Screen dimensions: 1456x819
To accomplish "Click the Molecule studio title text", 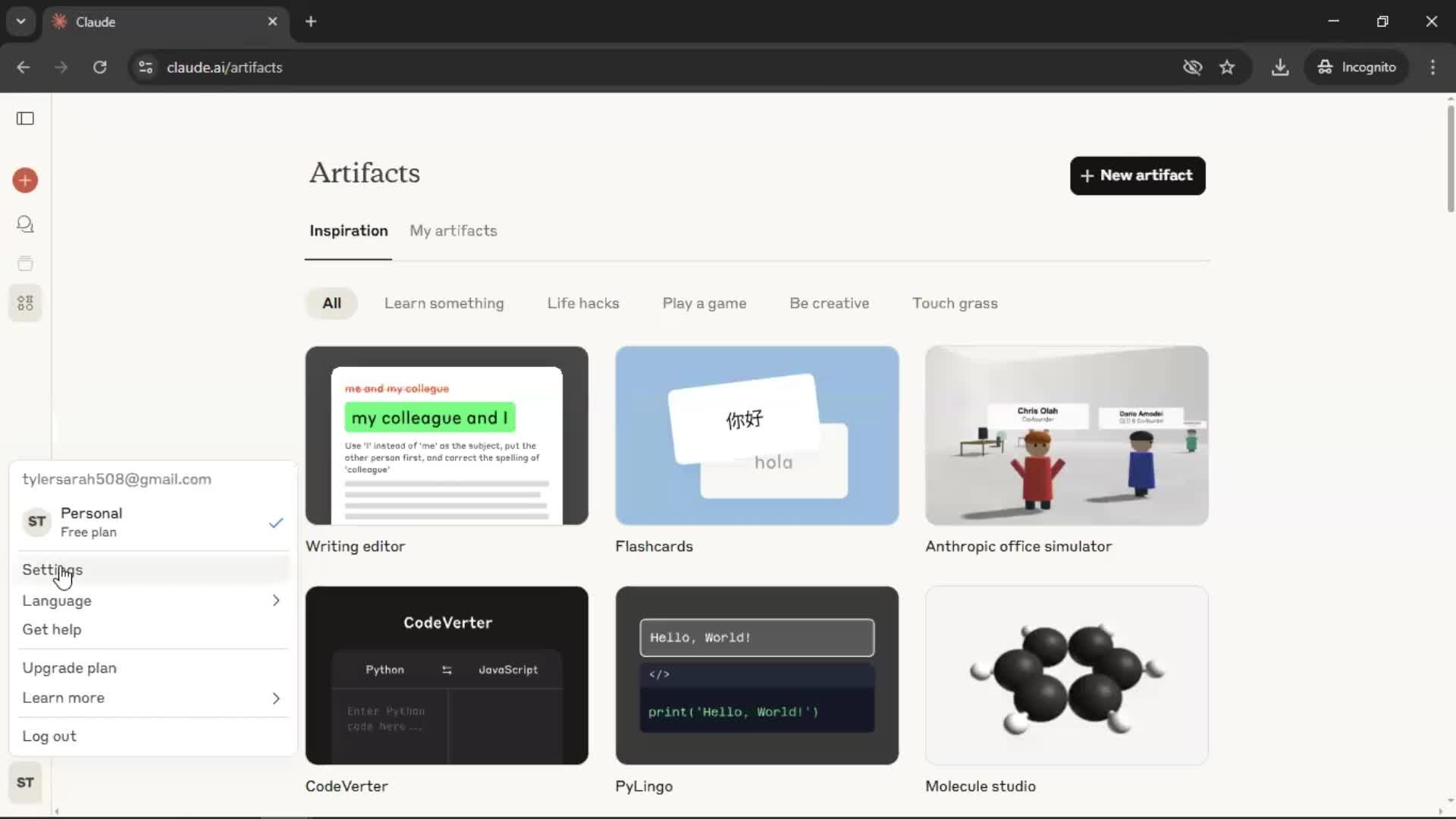I will (x=980, y=786).
